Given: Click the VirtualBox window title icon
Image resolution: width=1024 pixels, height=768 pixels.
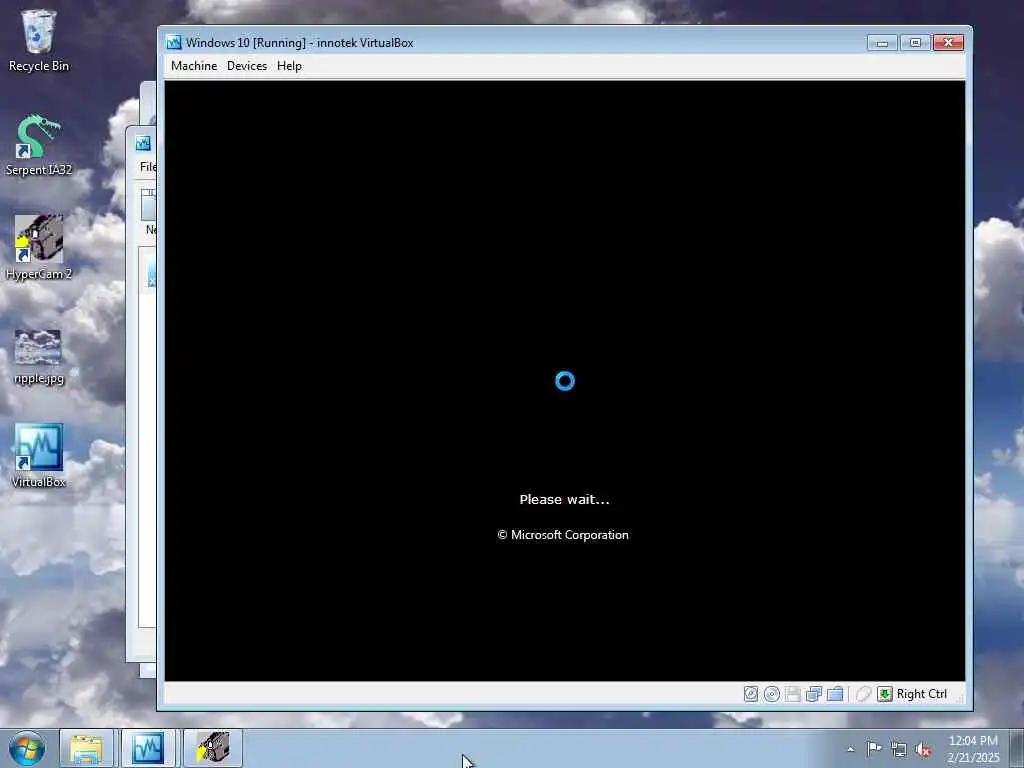Looking at the screenshot, I should pos(174,42).
